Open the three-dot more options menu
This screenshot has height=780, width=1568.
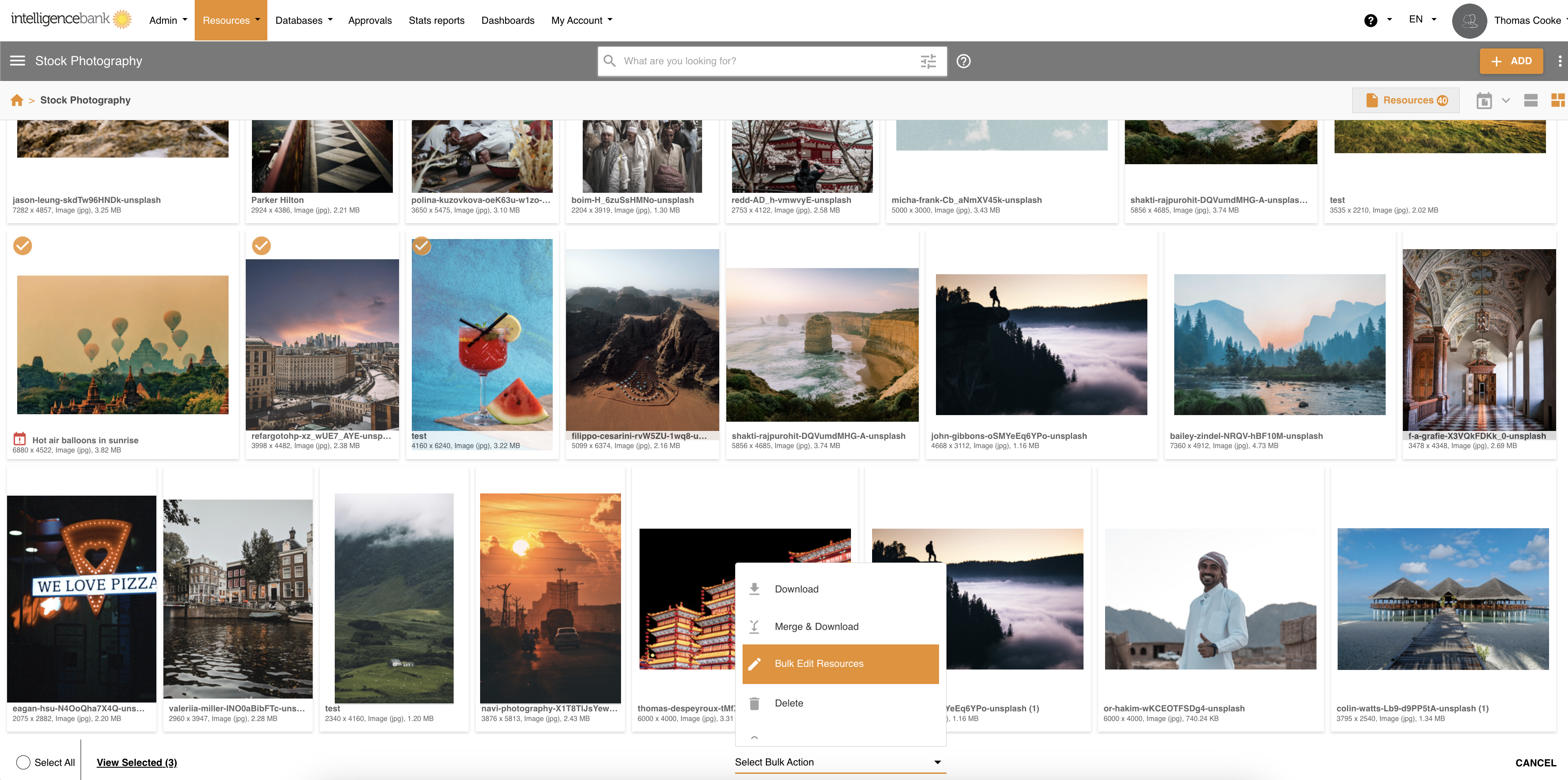tap(1560, 61)
